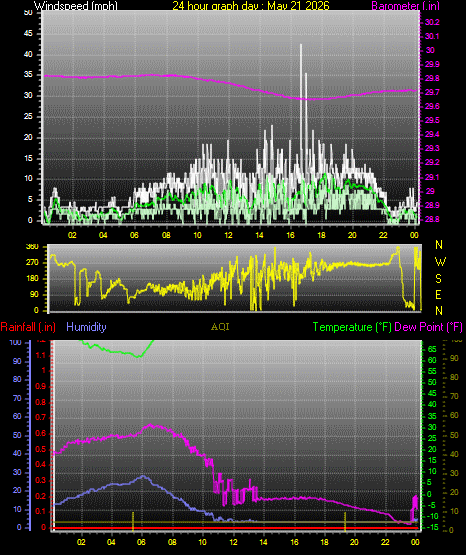Click the 24 hour graph day title

(x=251, y=6)
